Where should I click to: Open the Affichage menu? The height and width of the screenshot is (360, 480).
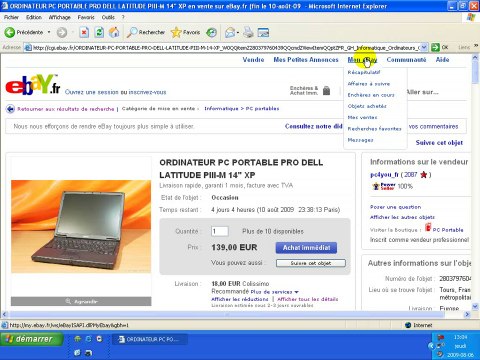pyautogui.click(x=59, y=17)
